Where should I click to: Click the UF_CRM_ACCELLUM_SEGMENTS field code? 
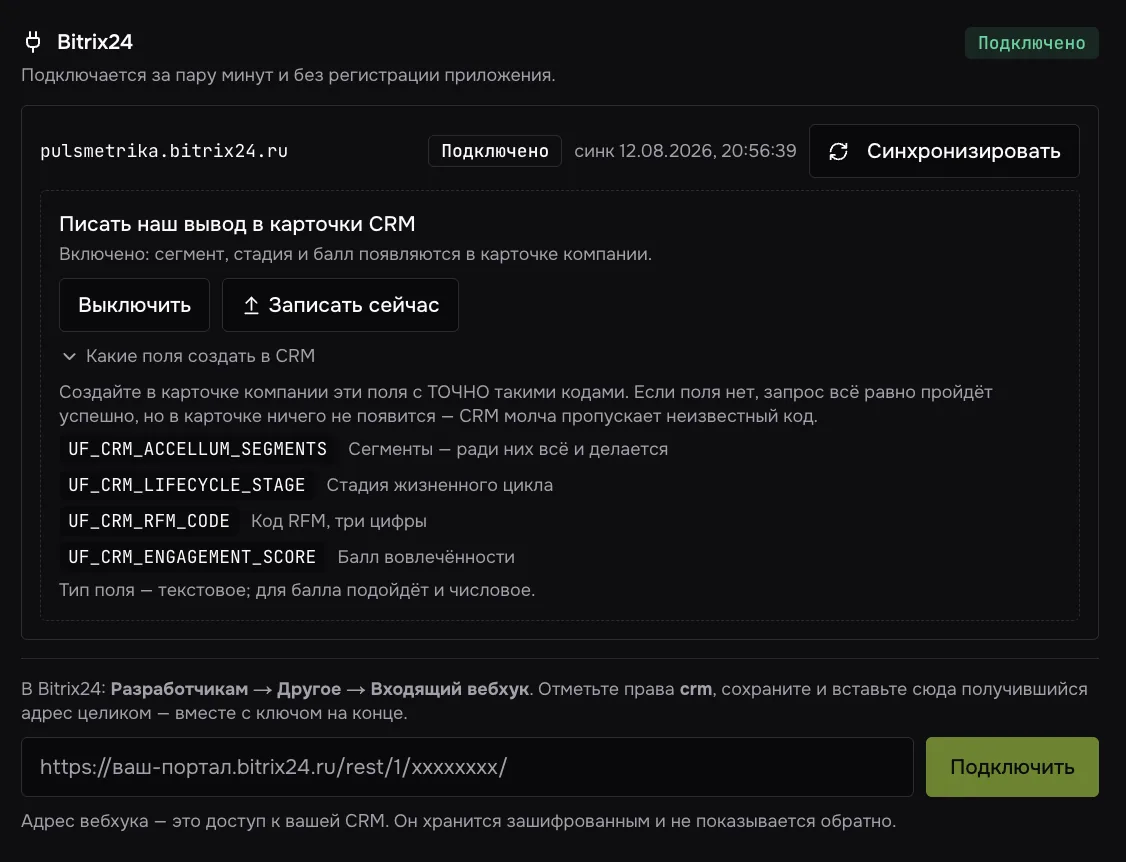(197, 449)
